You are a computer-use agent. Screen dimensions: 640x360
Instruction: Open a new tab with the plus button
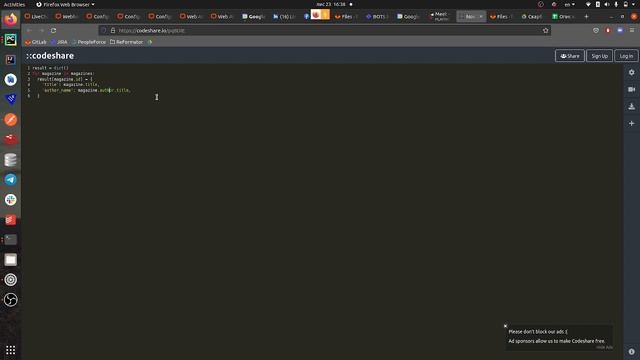pyautogui.click(x=586, y=17)
